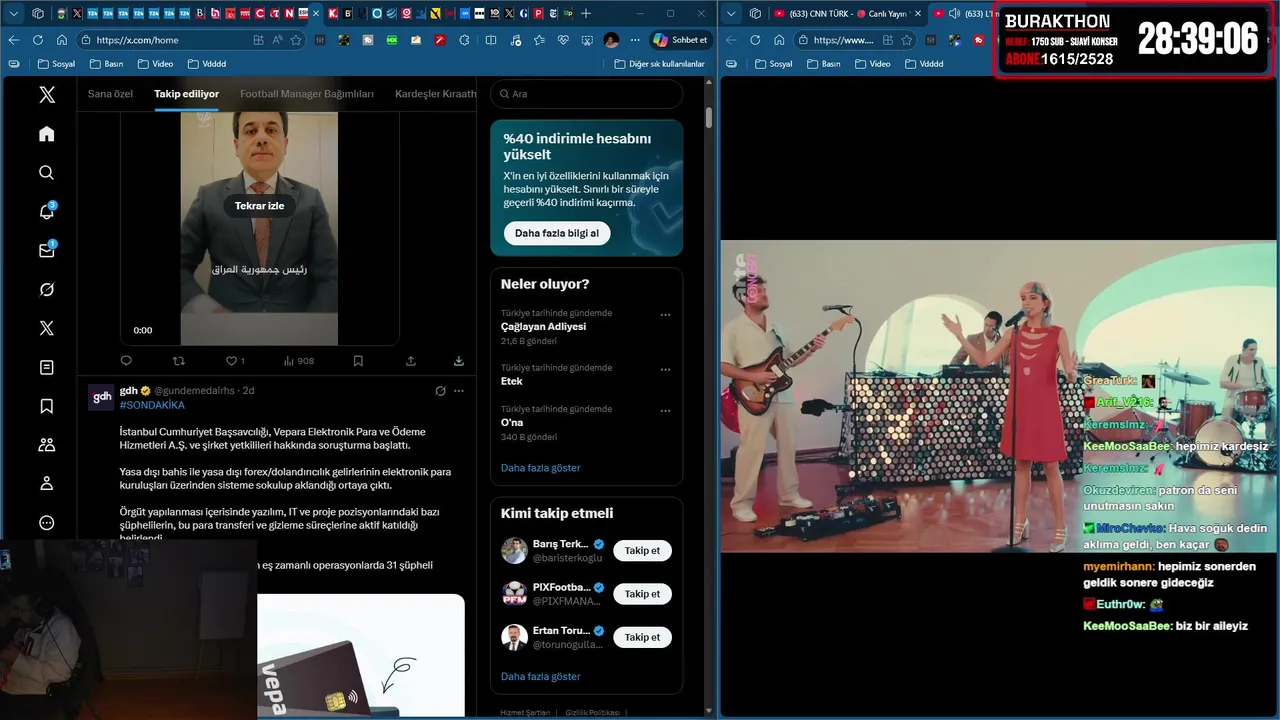
Task: Open Bookmarks icon in X sidebar
Action: [46, 406]
